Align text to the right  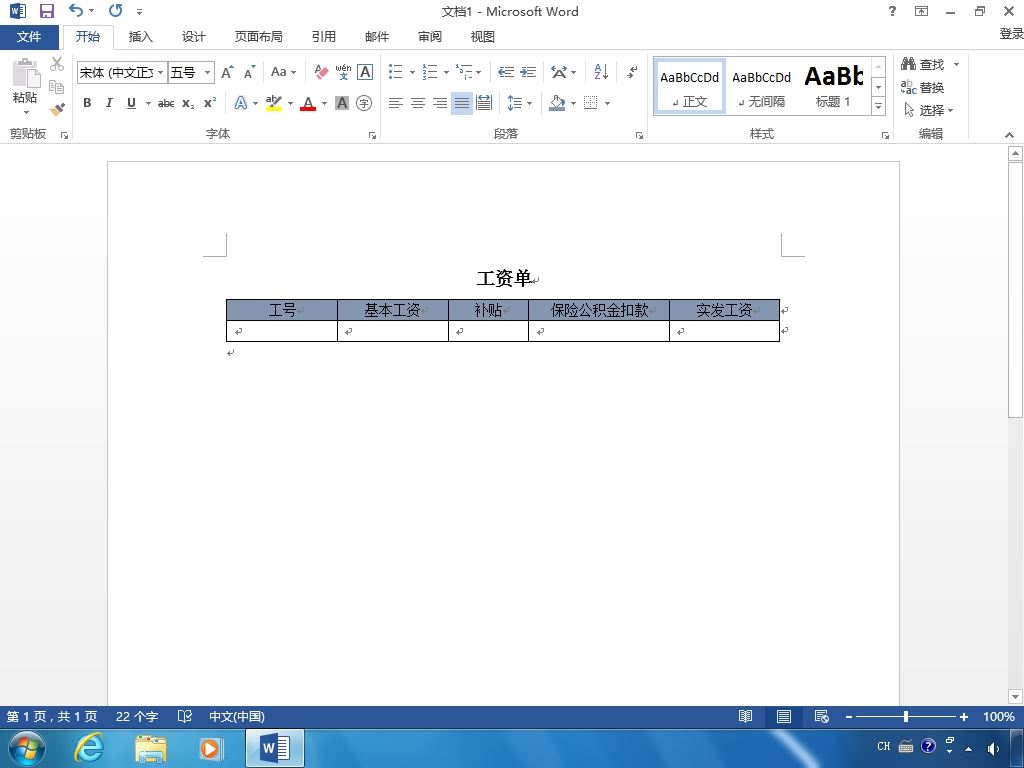point(440,103)
